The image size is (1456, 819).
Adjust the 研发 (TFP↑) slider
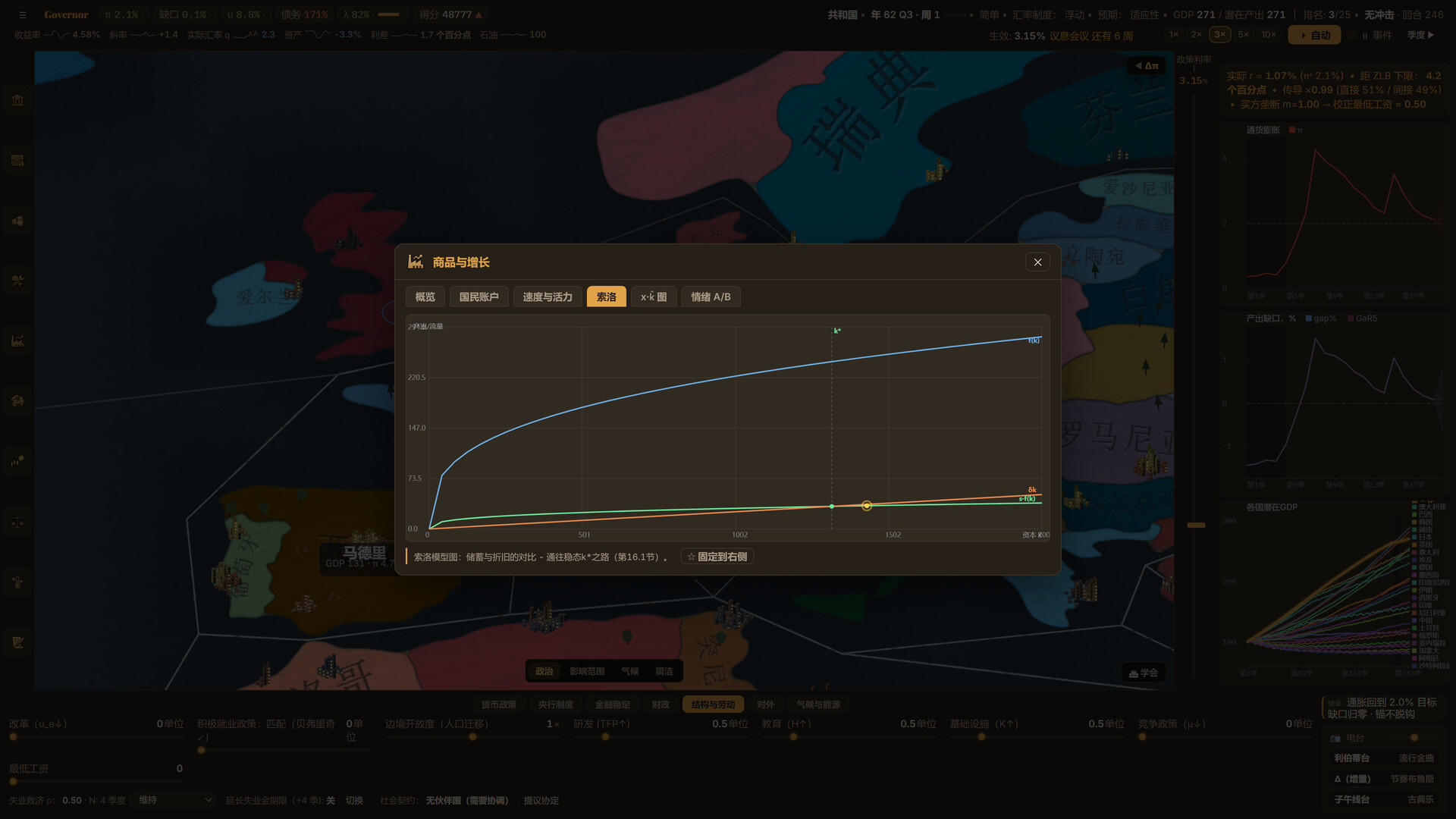click(660, 736)
